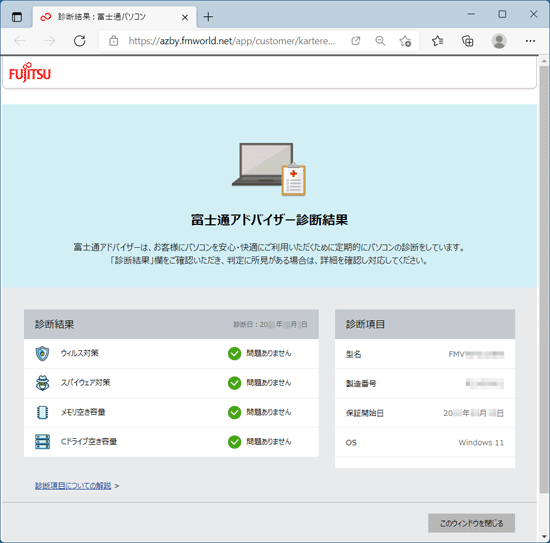Image resolution: width=550 pixels, height=543 pixels.
Task: Refresh the current page
Action: pyautogui.click(x=80, y=41)
